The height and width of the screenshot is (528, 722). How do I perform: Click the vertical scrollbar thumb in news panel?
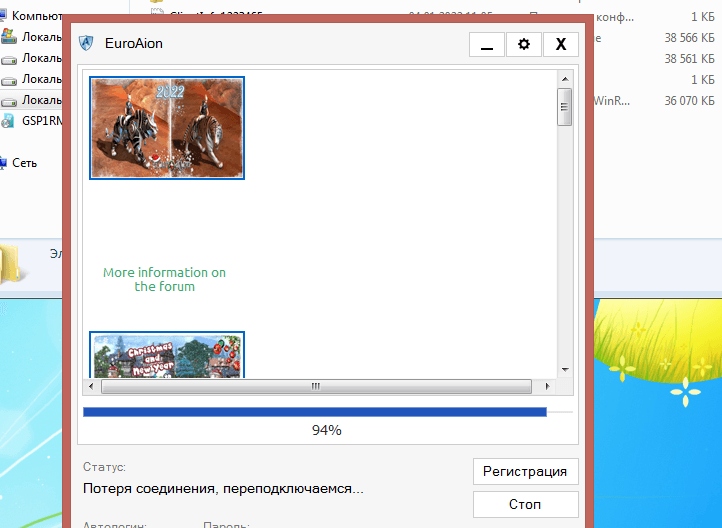(x=564, y=107)
